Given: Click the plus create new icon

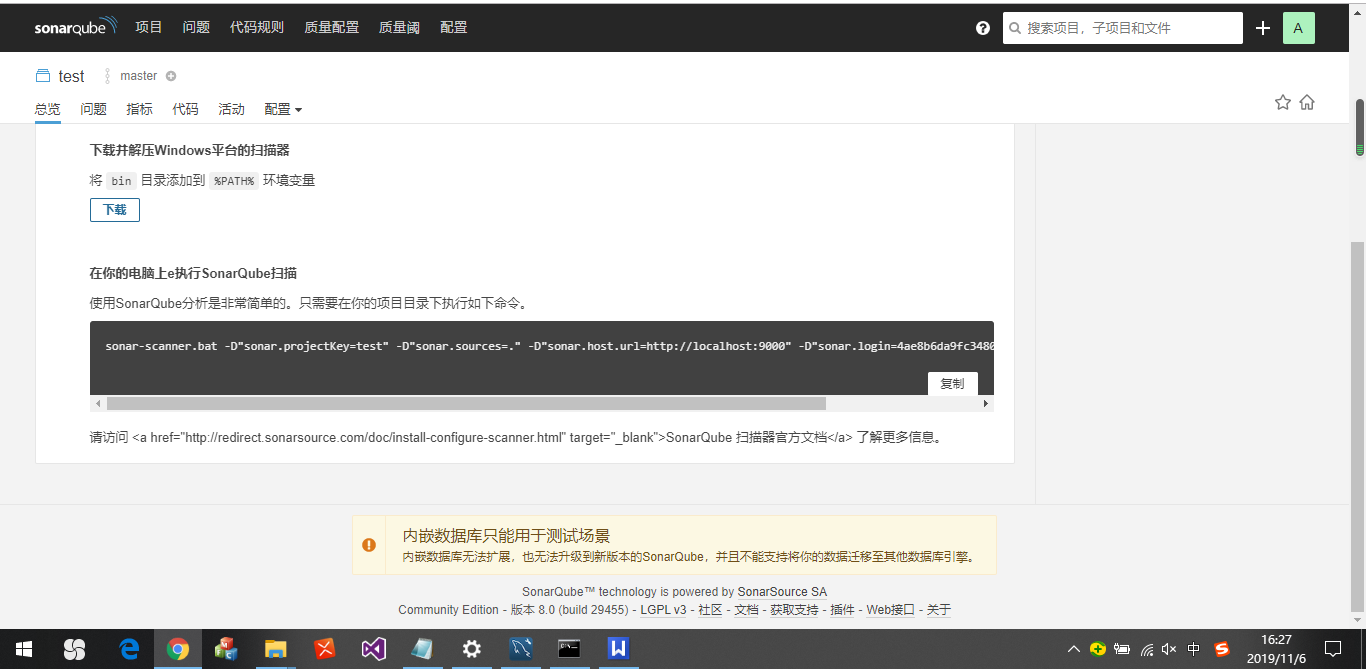Looking at the screenshot, I should [x=1263, y=28].
